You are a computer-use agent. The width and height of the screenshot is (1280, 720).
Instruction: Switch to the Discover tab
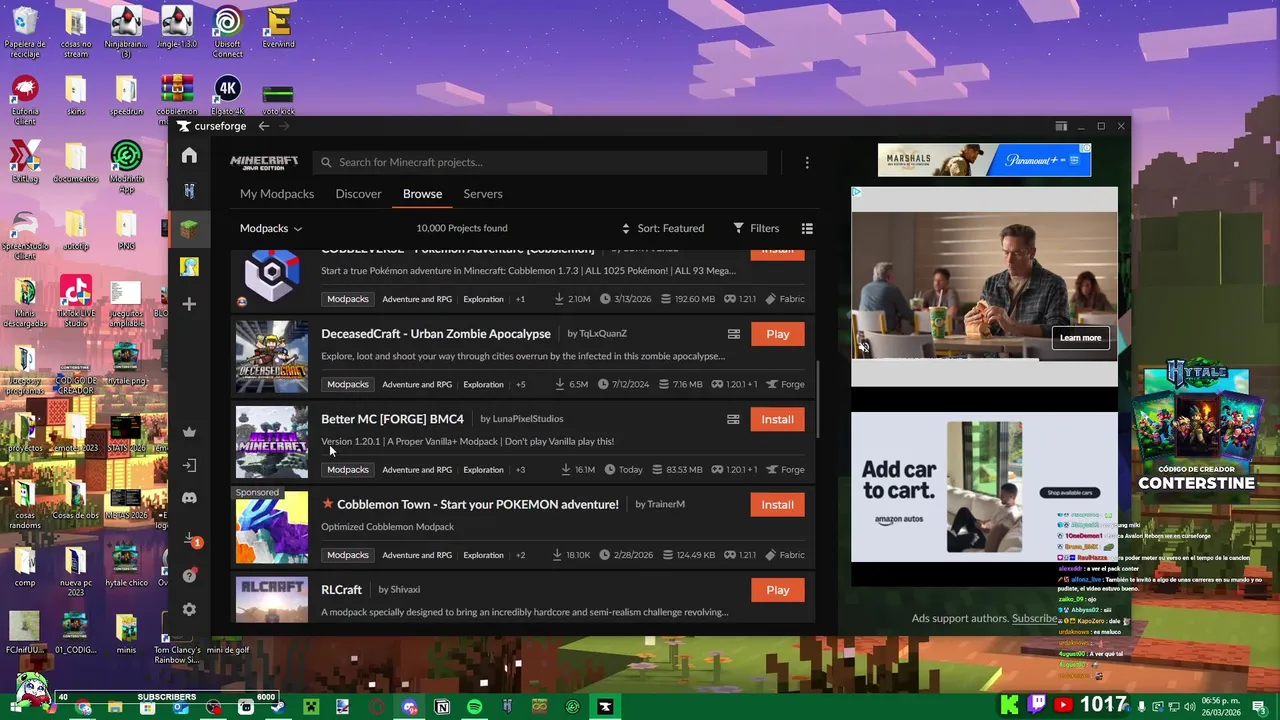point(358,194)
